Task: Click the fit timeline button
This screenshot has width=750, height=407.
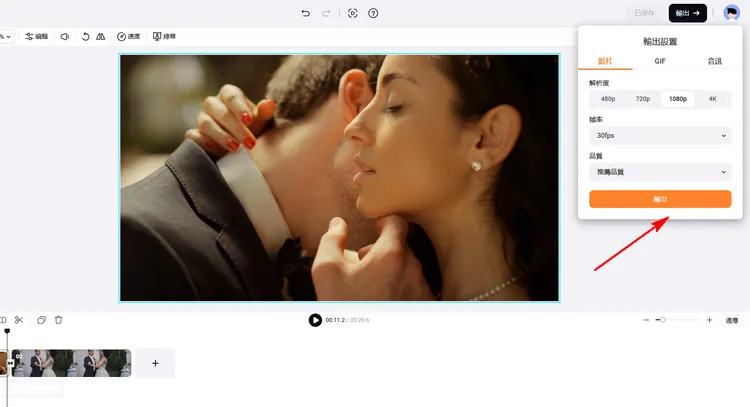Action: 732,320
